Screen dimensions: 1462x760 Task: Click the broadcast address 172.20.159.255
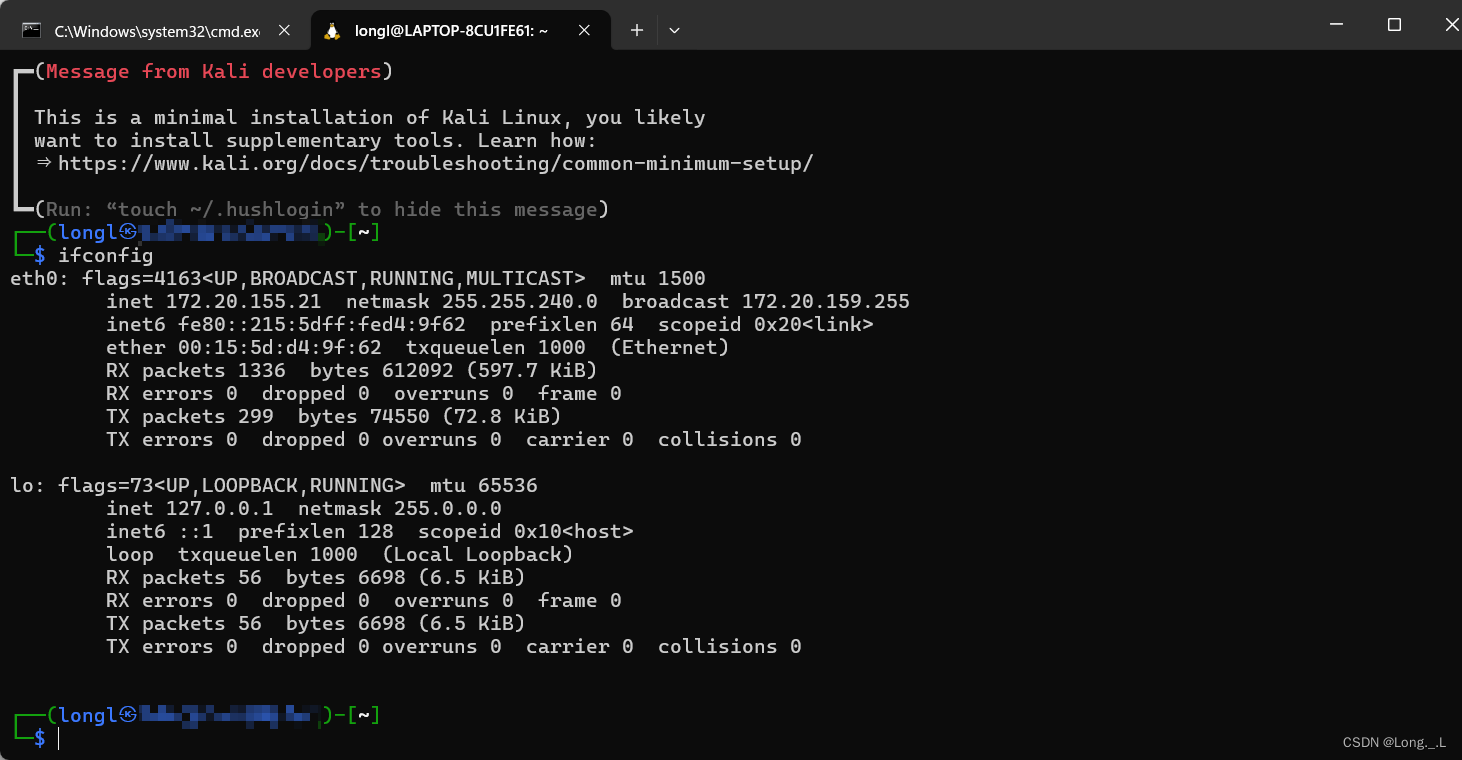click(x=825, y=301)
